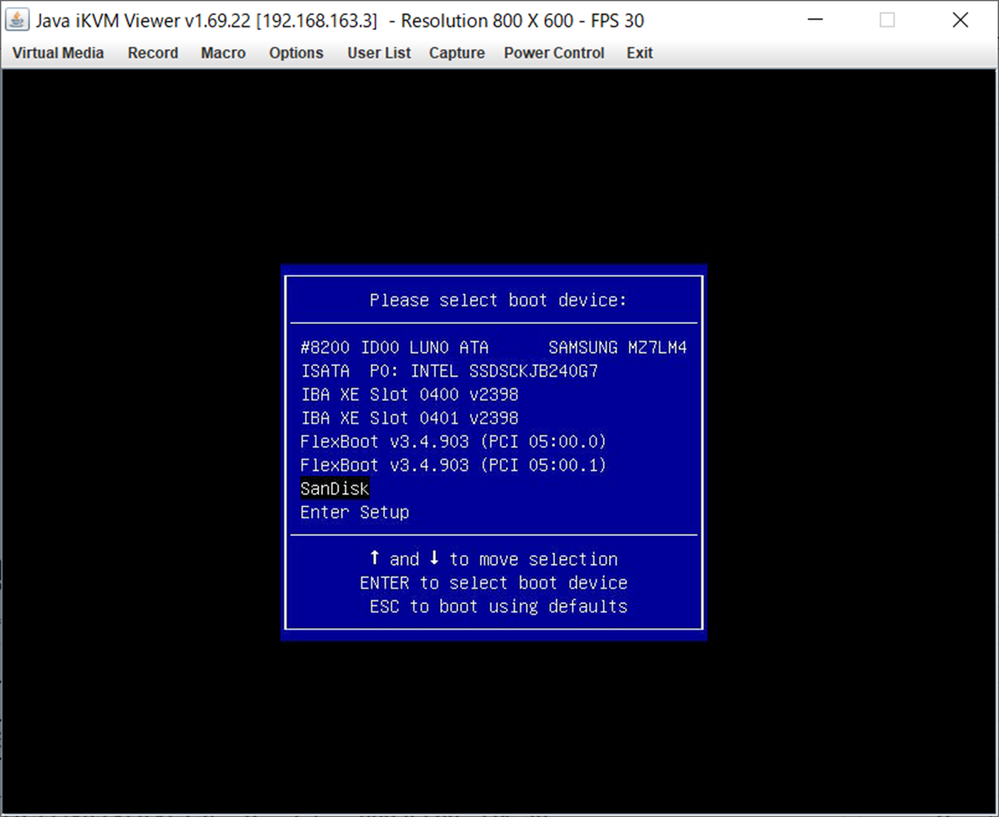Select ISATA P0: INTEL SSDSCKJB240G7 entry
This screenshot has height=817, width=999.
449,371
